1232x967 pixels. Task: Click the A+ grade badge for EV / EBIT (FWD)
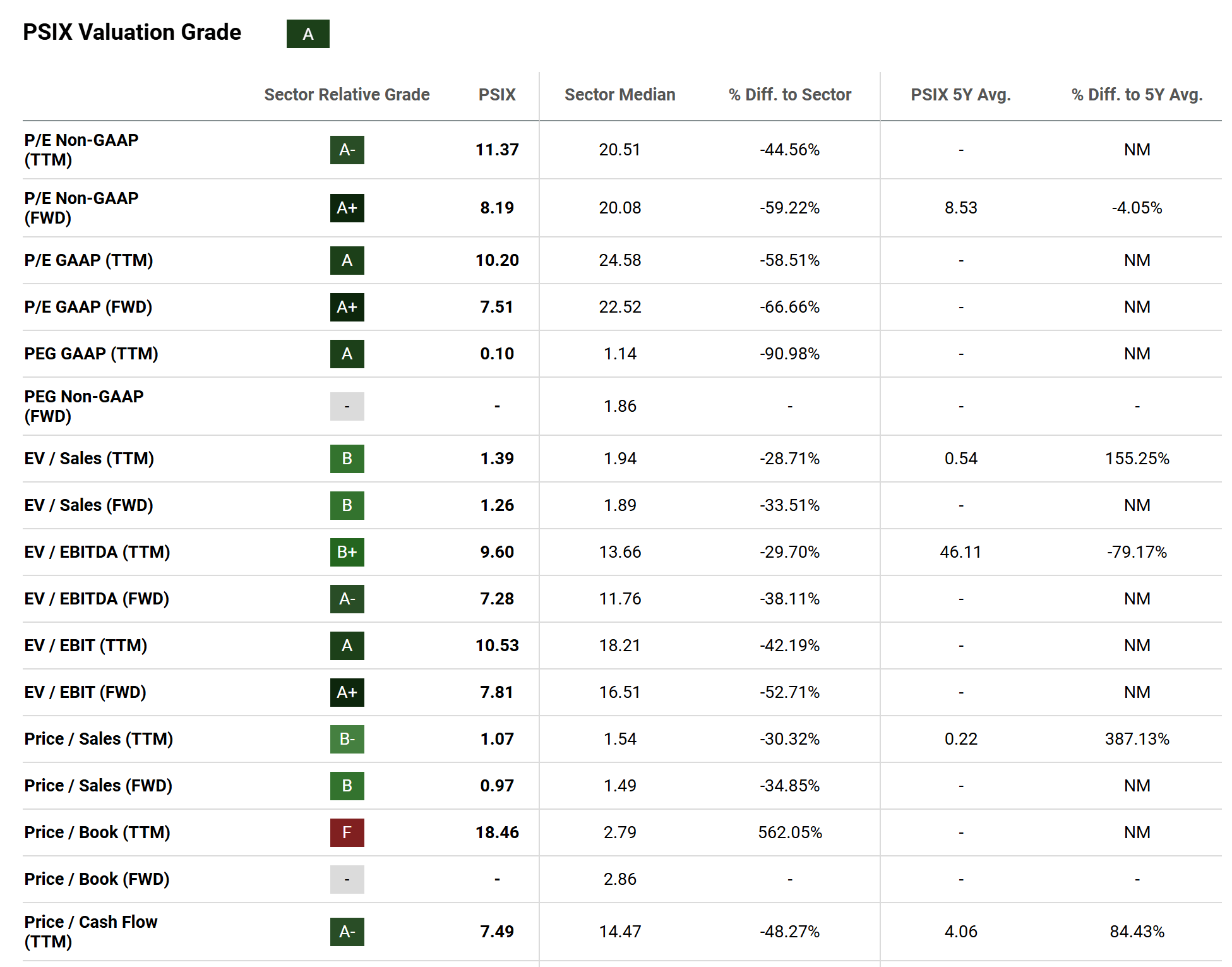[347, 692]
